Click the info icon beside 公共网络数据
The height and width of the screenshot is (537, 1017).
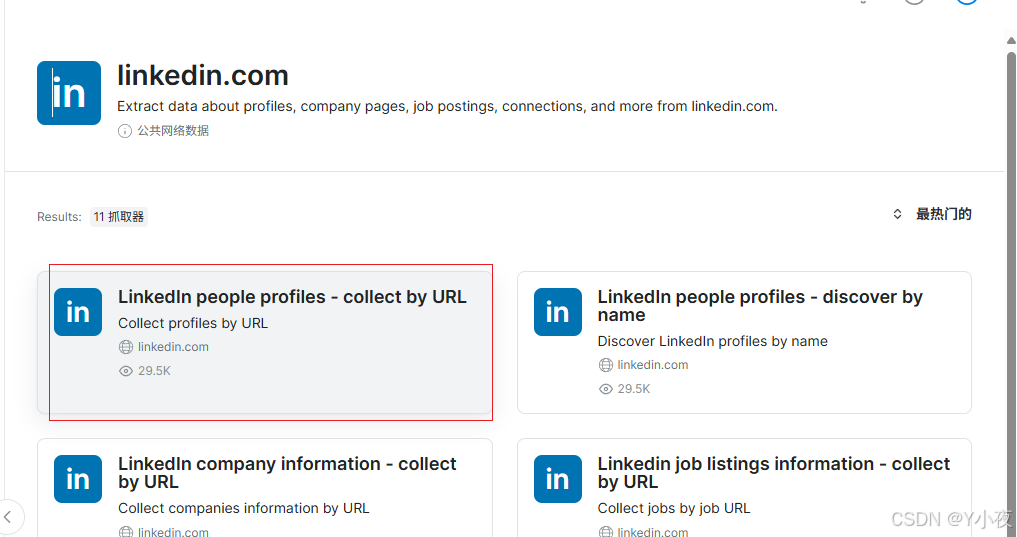(125, 131)
